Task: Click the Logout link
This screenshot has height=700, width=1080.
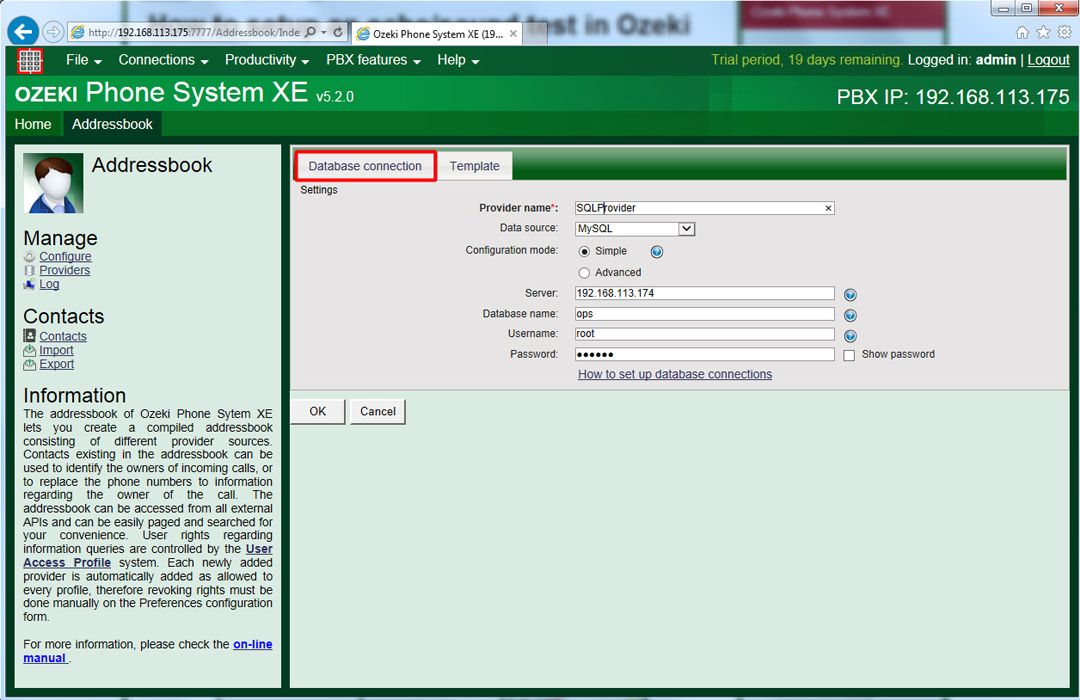Action: point(1048,60)
